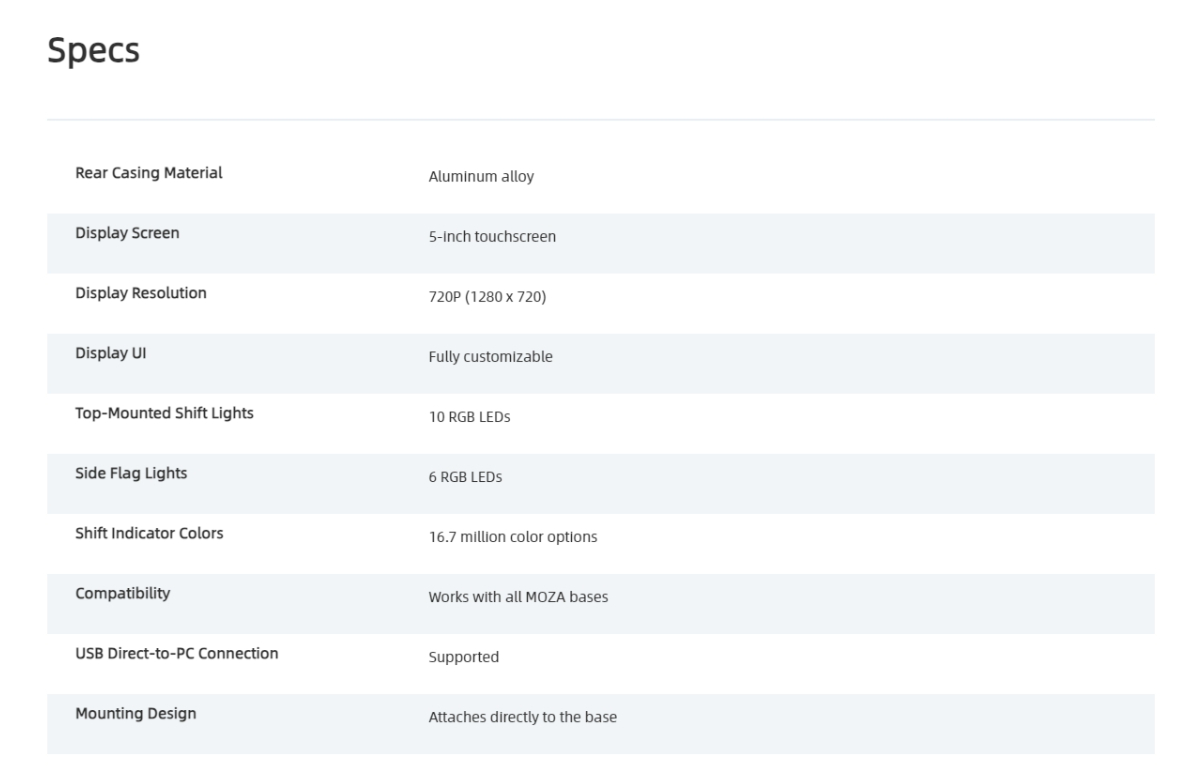Click the USB Direct-to-PC Connection label
The height and width of the screenshot is (778, 1200).
[177, 653]
